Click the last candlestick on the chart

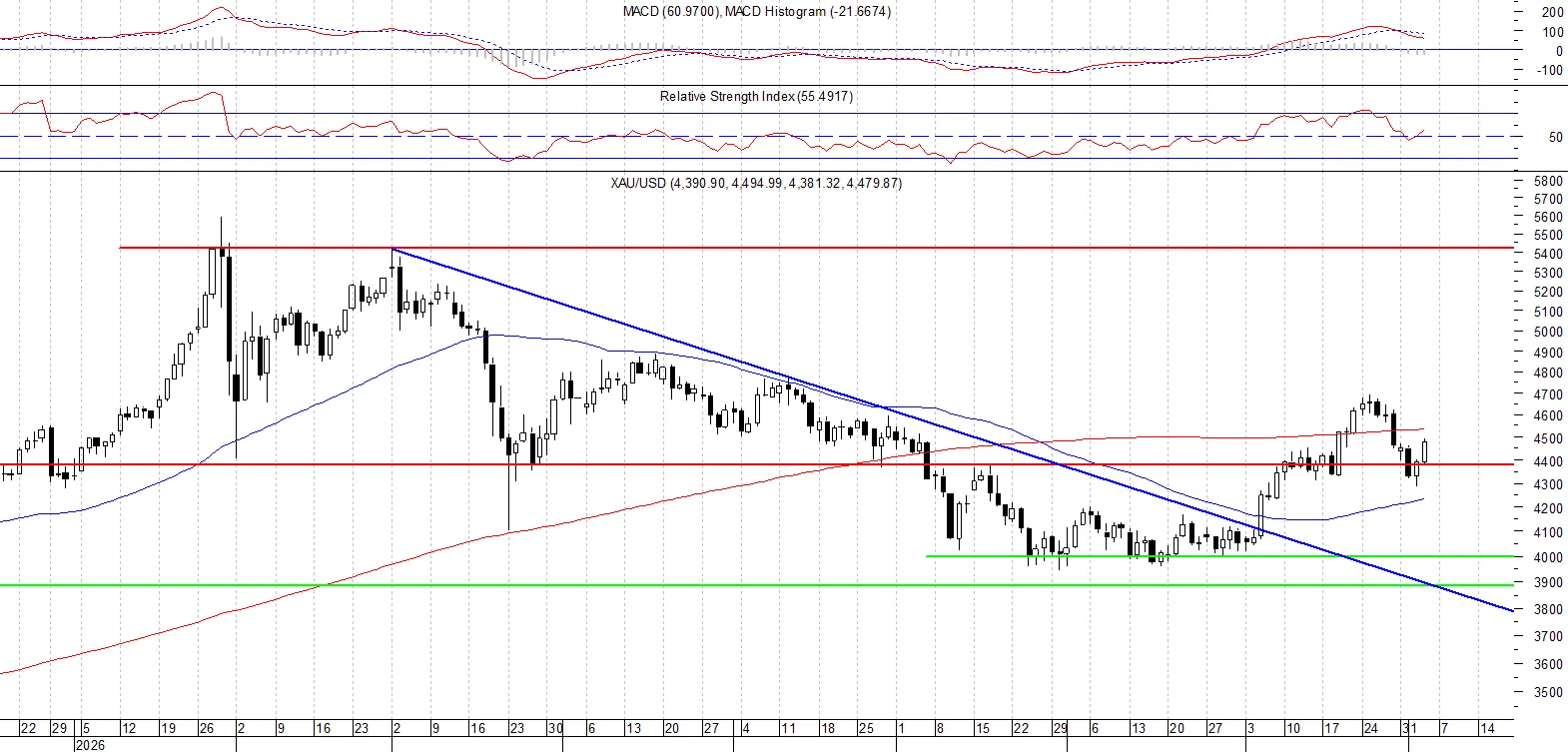click(x=1425, y=451)
